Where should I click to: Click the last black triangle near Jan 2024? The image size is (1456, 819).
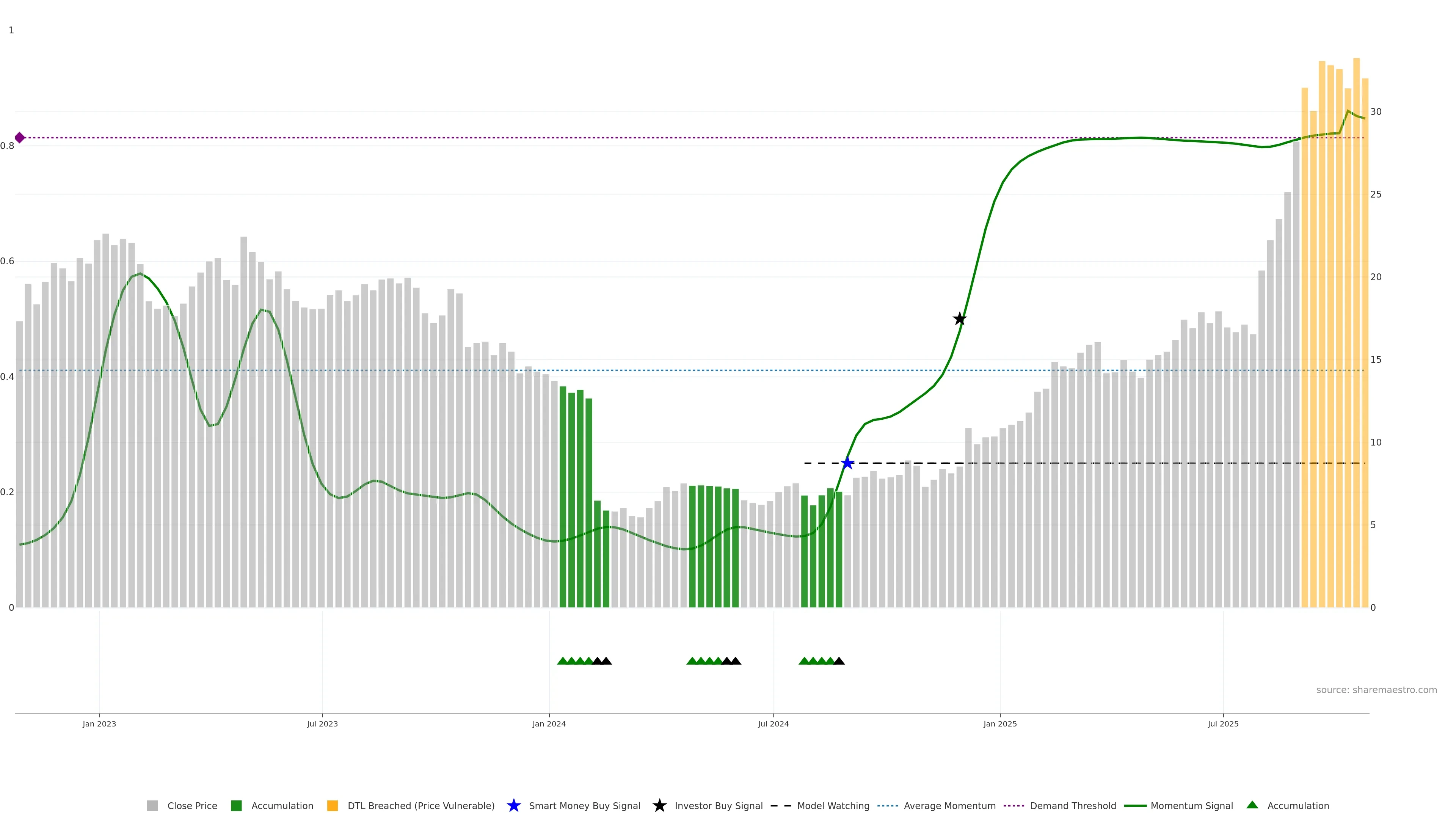606,661
